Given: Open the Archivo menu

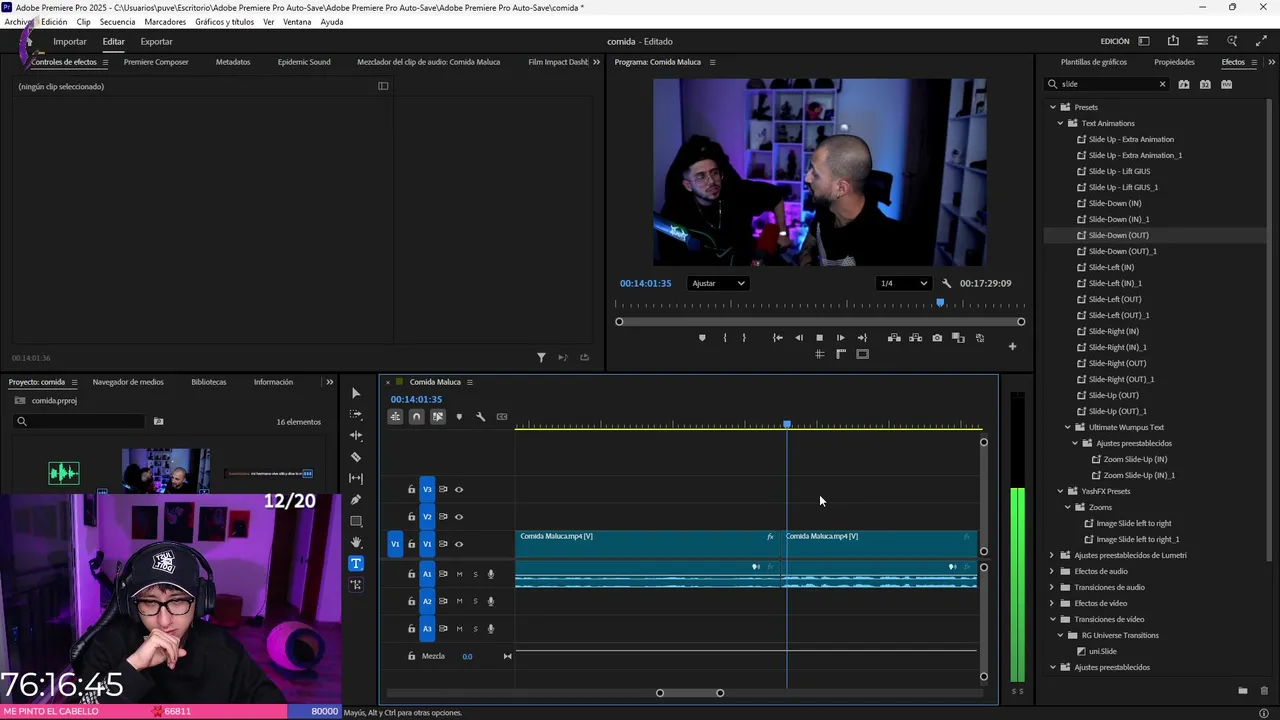Looking at the screenshot, I should click(18, 22).
